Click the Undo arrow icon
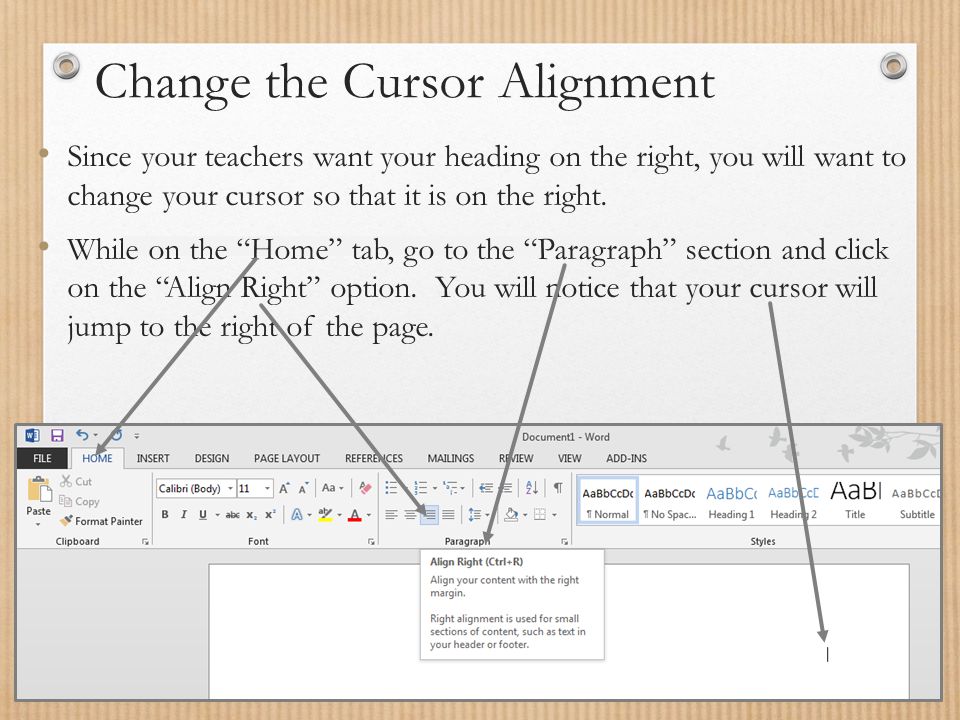The width and height of the screenshot is (960, 720). pos(82,435)
